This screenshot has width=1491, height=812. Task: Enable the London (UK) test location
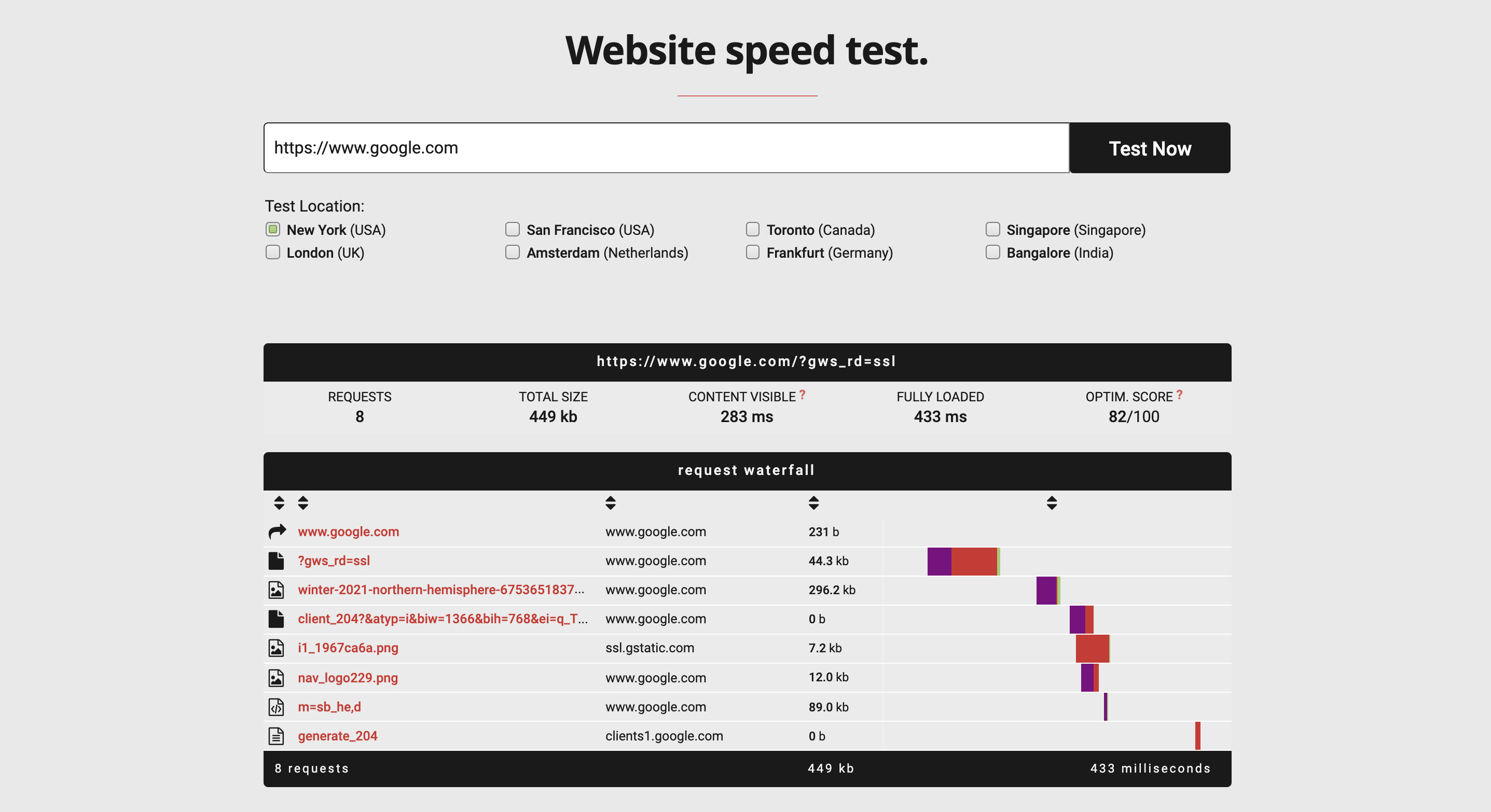click(x=272, y=252)
